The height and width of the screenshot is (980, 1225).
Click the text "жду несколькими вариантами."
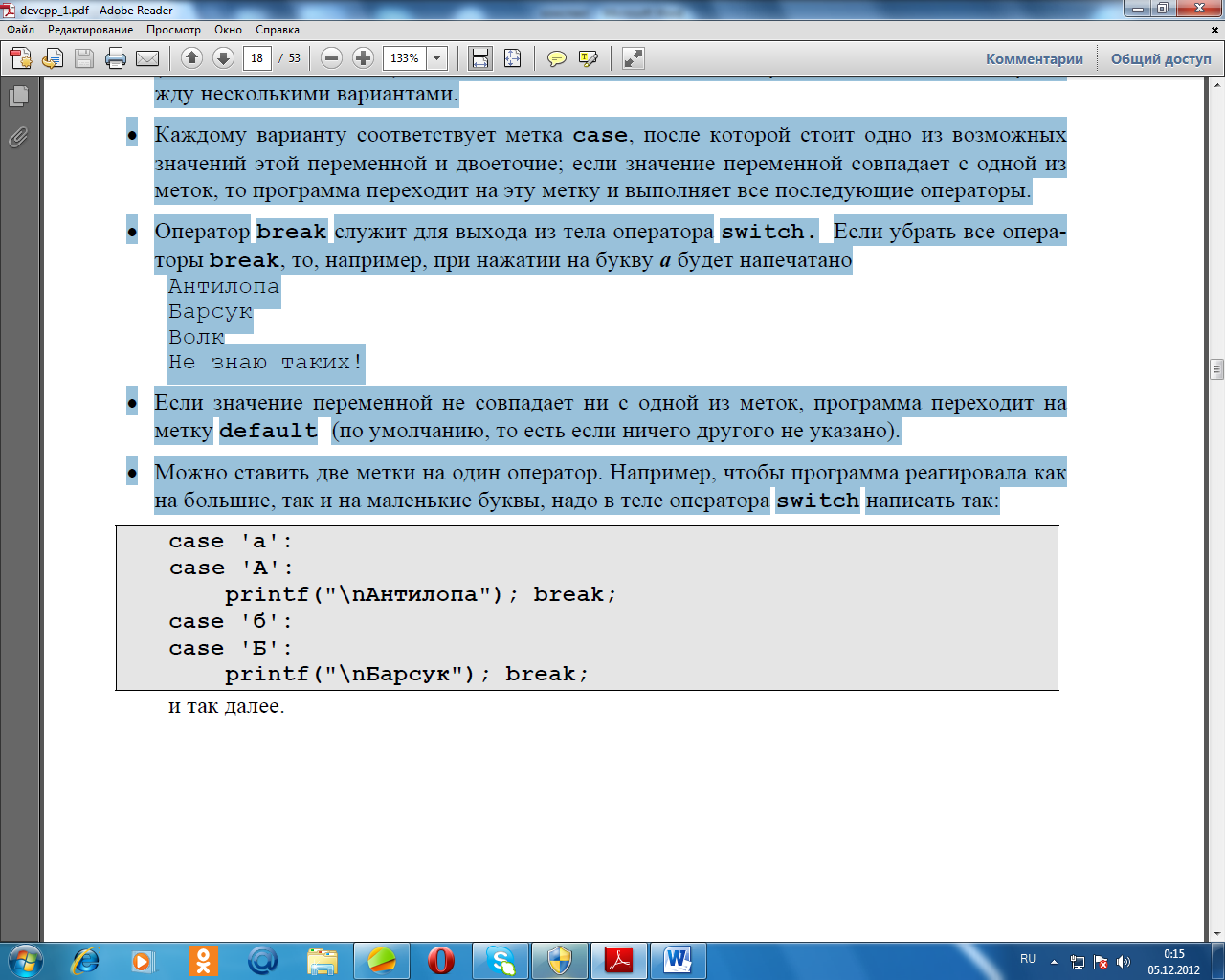pyautogui.click(x=306, y=94)
